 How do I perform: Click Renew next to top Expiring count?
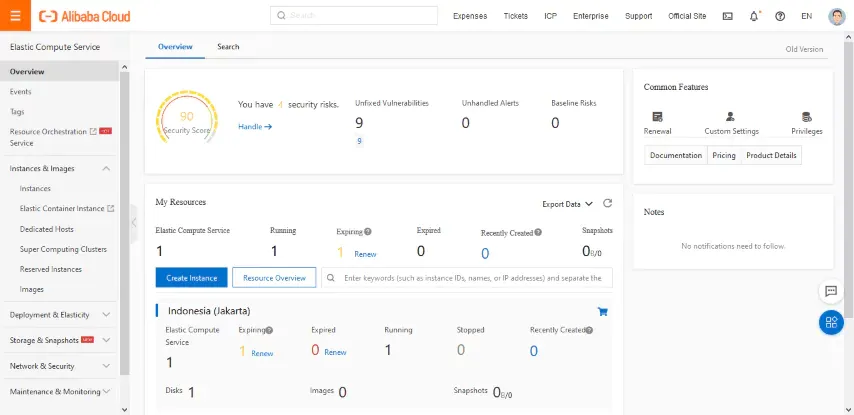pyautogui.click(x=365, y=254)
